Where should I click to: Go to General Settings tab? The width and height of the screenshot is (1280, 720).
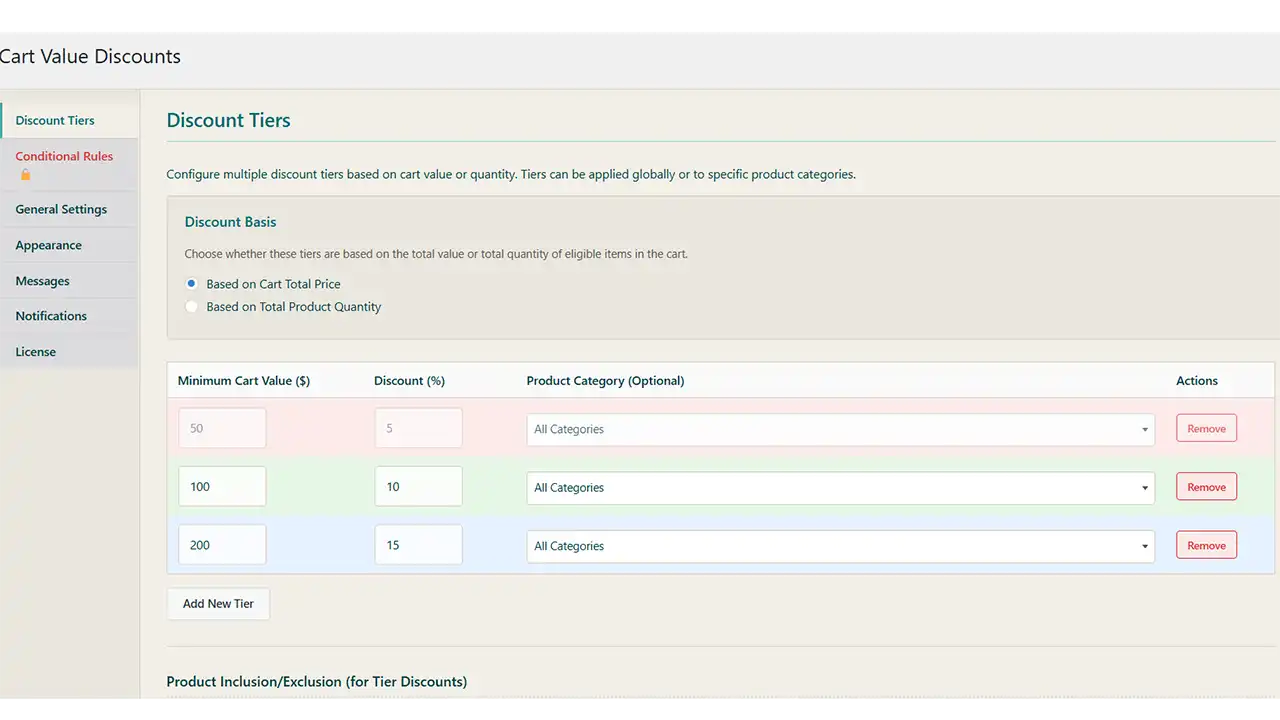click(61, 209)
